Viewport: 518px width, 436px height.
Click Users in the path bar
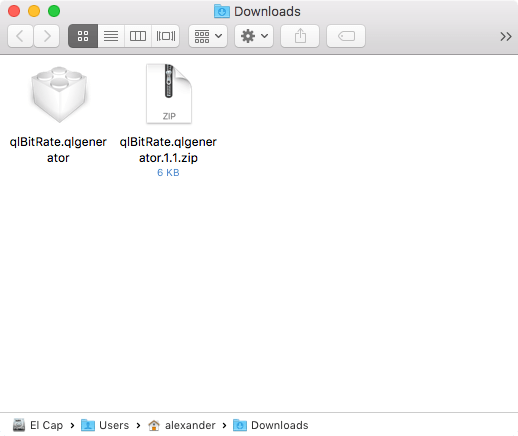pos(105,425)
